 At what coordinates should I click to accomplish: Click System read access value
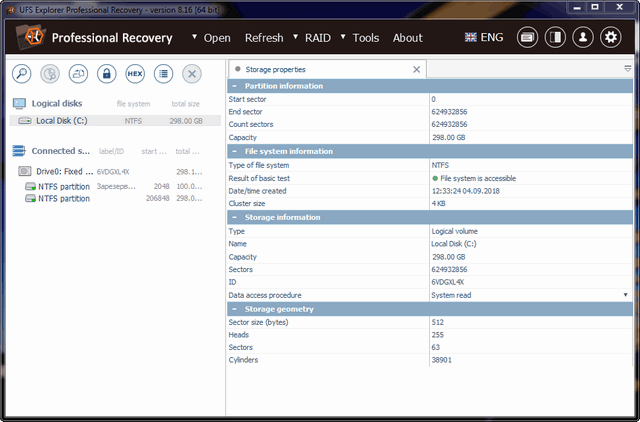click(x=451, y=295)
